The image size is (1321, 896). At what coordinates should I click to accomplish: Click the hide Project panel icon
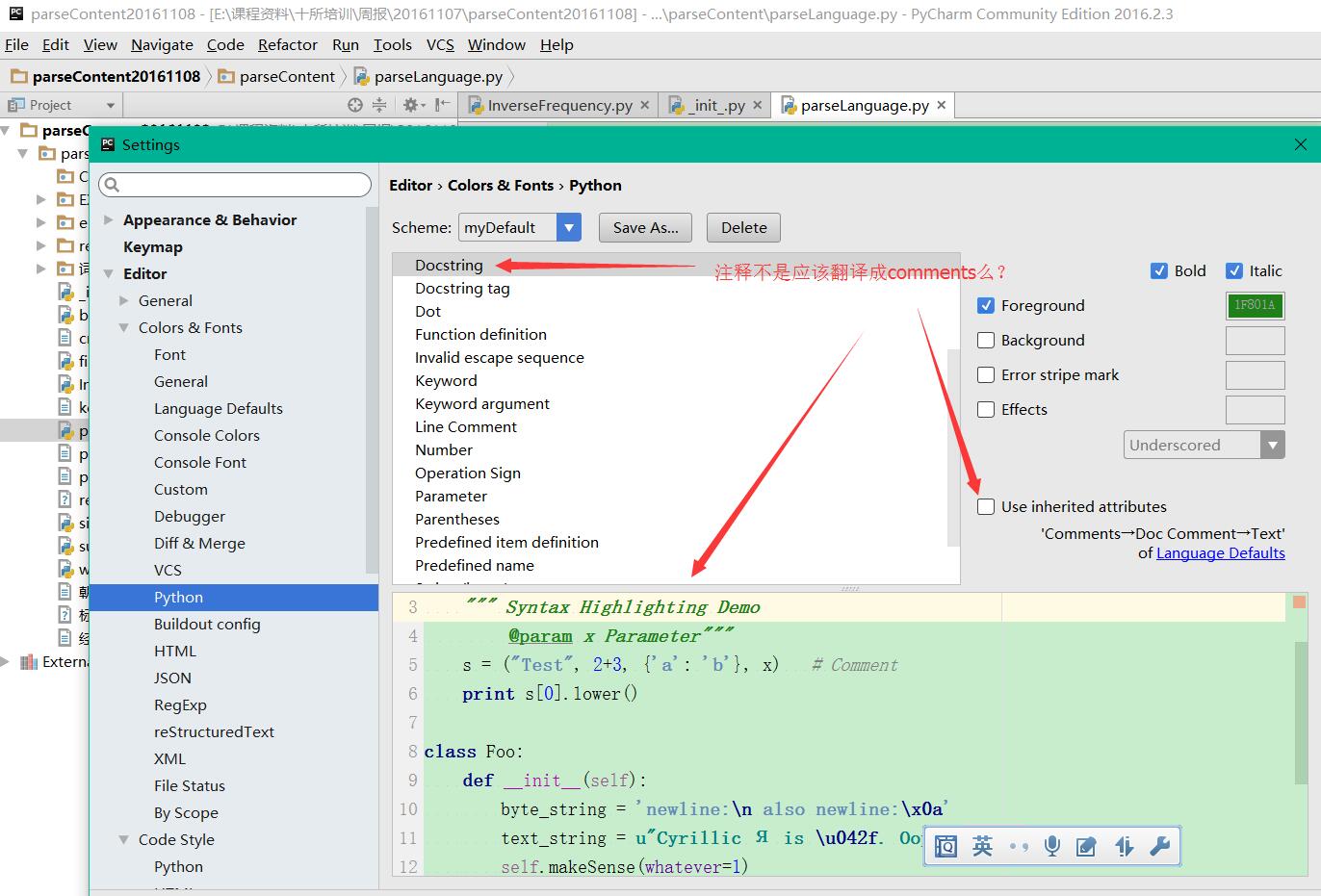441,105
